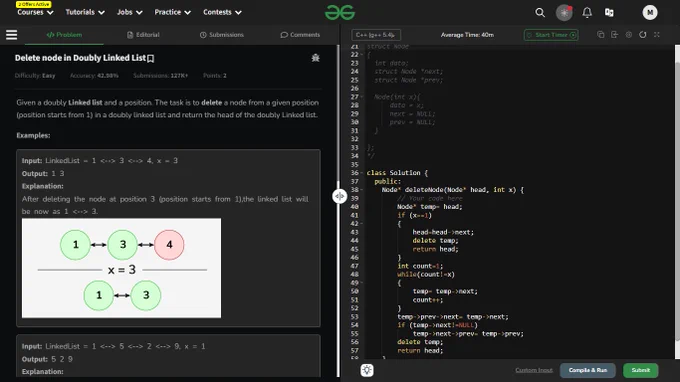Open the C++ (g++ 5.4) language selector
This screenshot has width=680, height=382.
376,35
